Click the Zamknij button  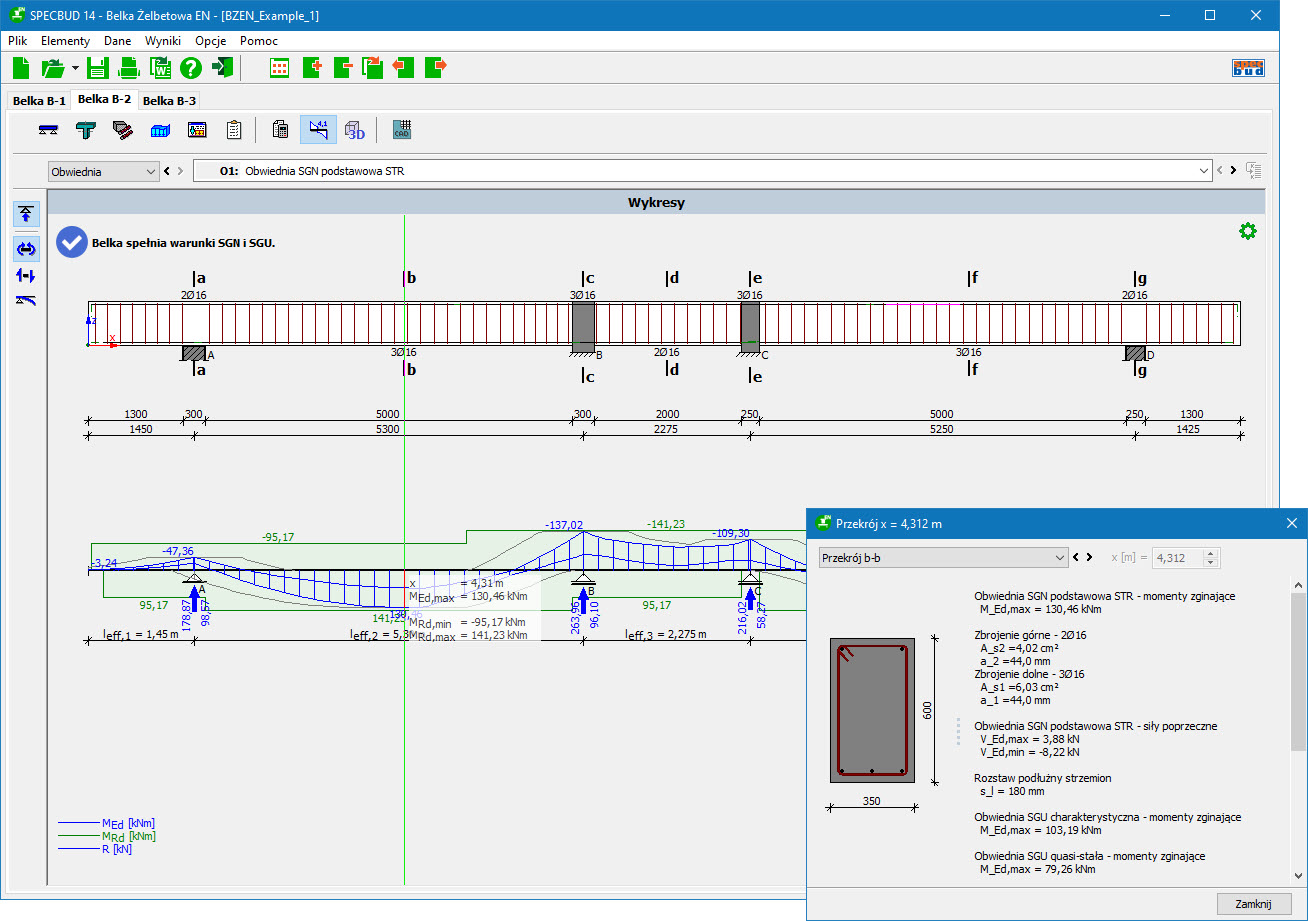pyautogui.click(x=1252, y=903)
